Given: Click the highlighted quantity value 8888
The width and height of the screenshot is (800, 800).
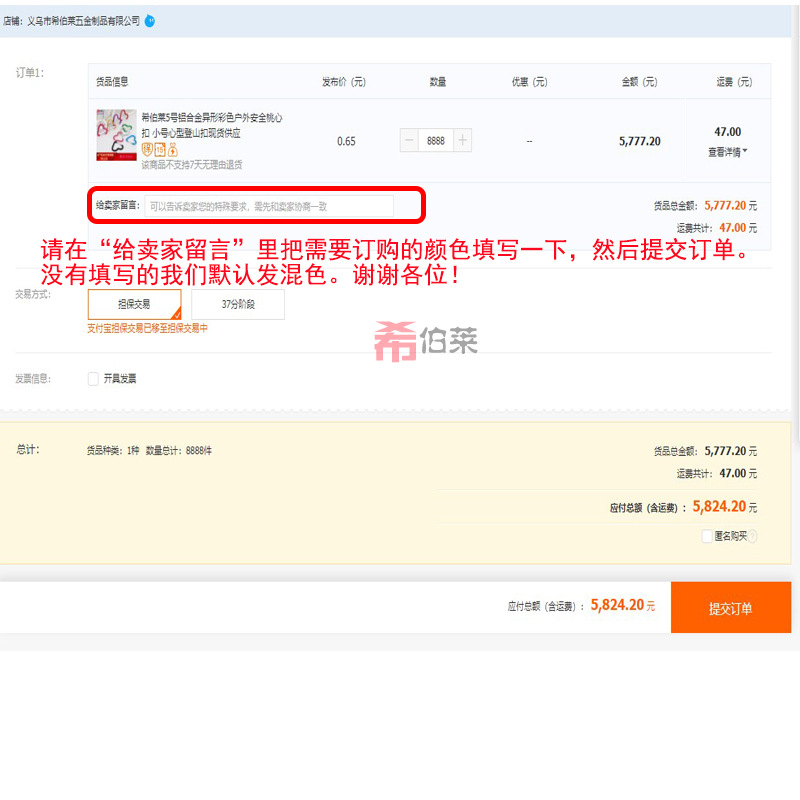Looking at the screenshot, I should click(435, 140).
